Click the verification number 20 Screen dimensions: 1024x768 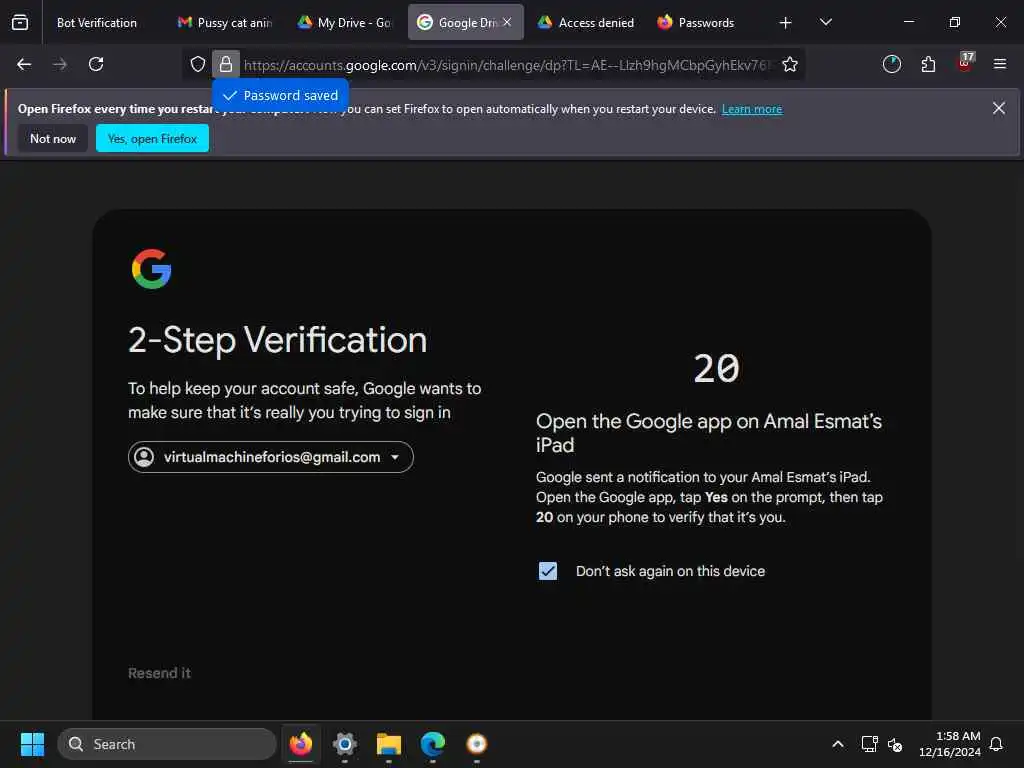pos(716,368)
